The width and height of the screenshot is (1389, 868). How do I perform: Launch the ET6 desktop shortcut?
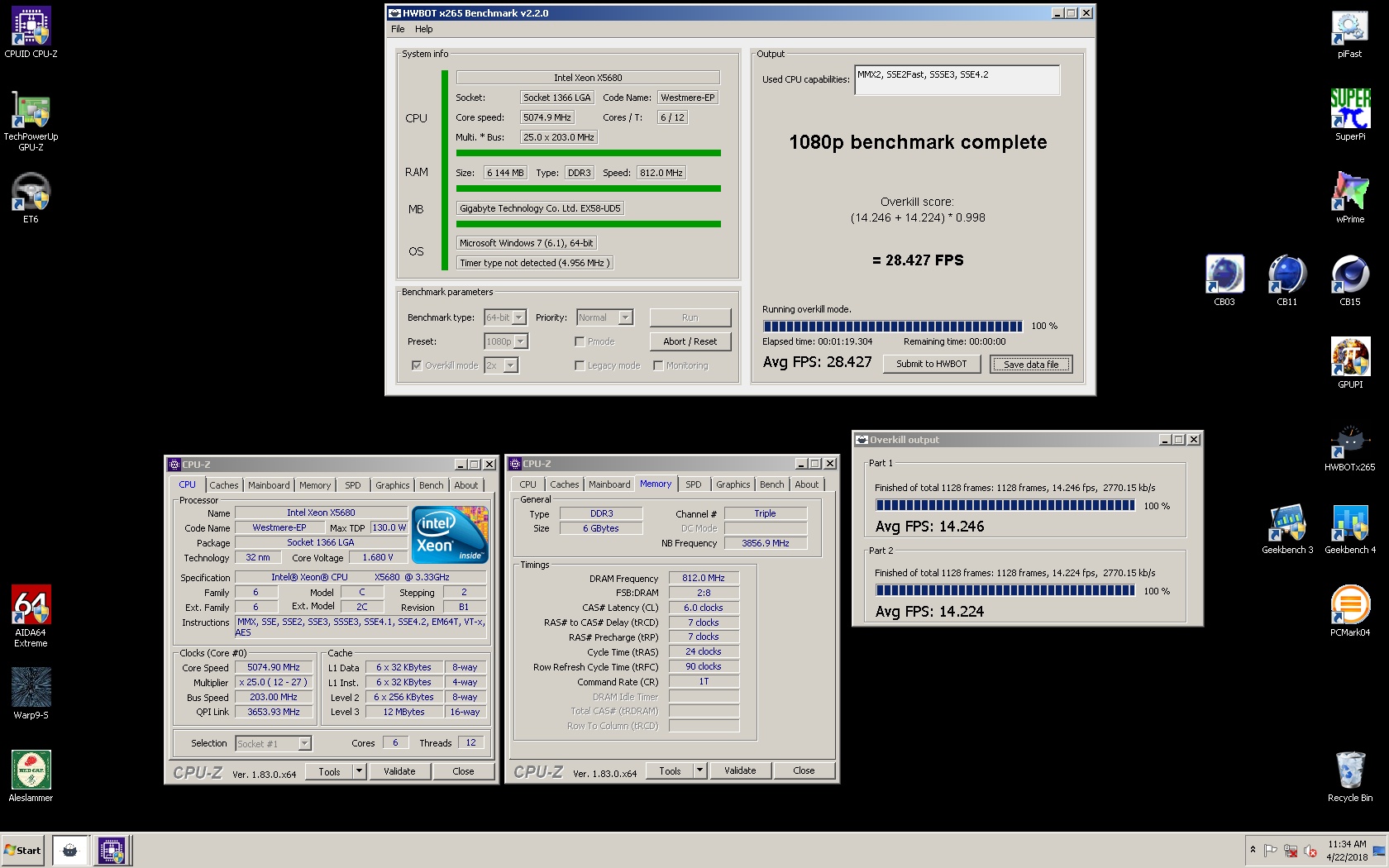tap(31, 198)
